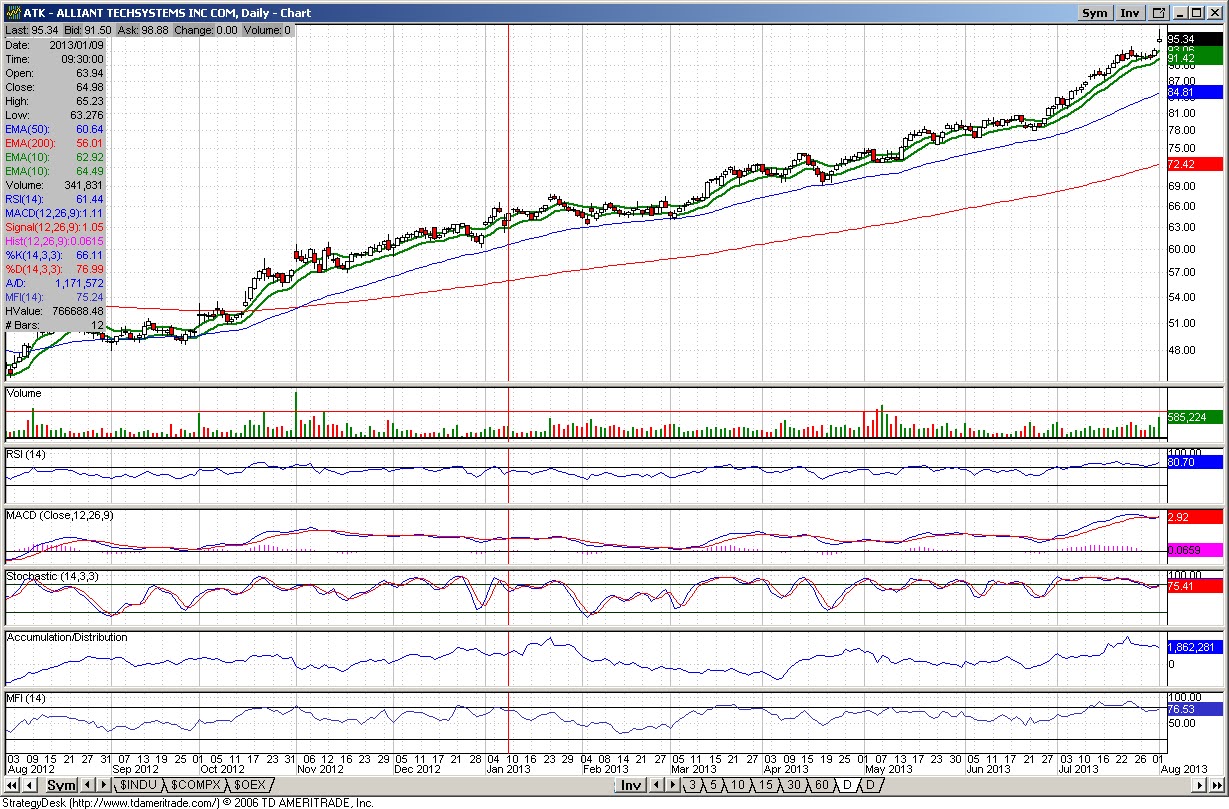Viewport: 1229px width, 809px height.
Task: Click the blue 1,862,281 A/D value tag
Action: 1195,647
